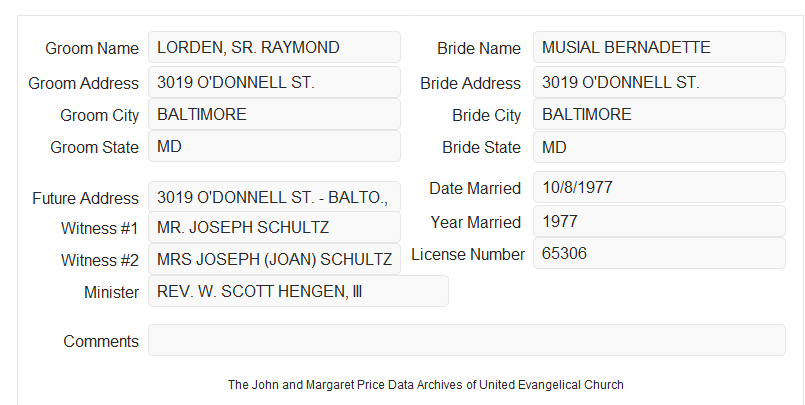Click the Groom Name field

tap(274, 47)
